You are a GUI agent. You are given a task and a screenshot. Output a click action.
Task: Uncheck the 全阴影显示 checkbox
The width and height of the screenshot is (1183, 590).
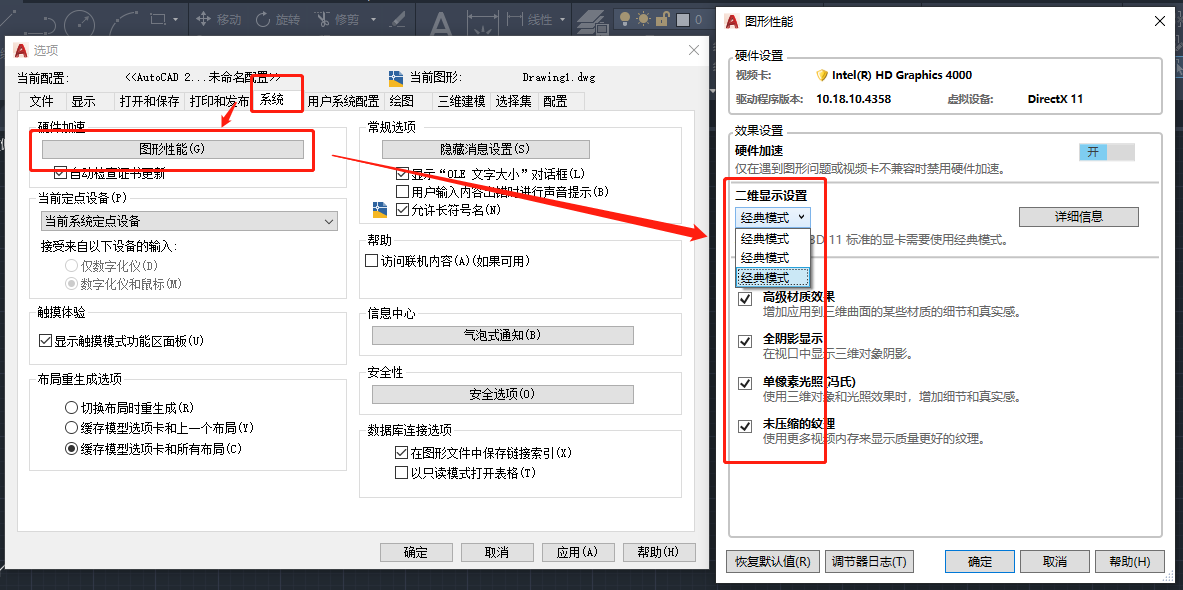tap(744, 342)
